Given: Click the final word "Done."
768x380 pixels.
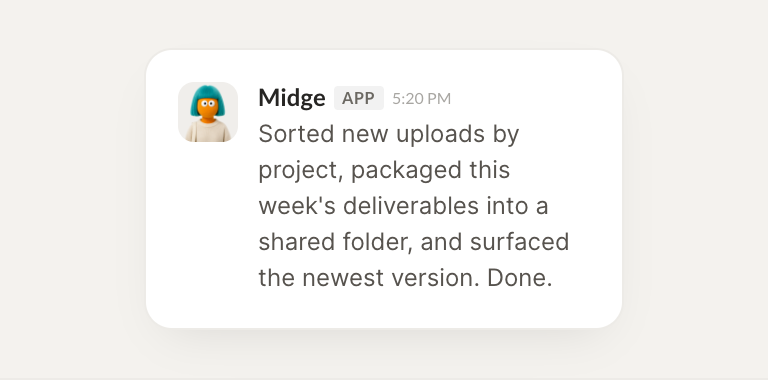Looking at the screenshot, I should [x=520, y=278].
